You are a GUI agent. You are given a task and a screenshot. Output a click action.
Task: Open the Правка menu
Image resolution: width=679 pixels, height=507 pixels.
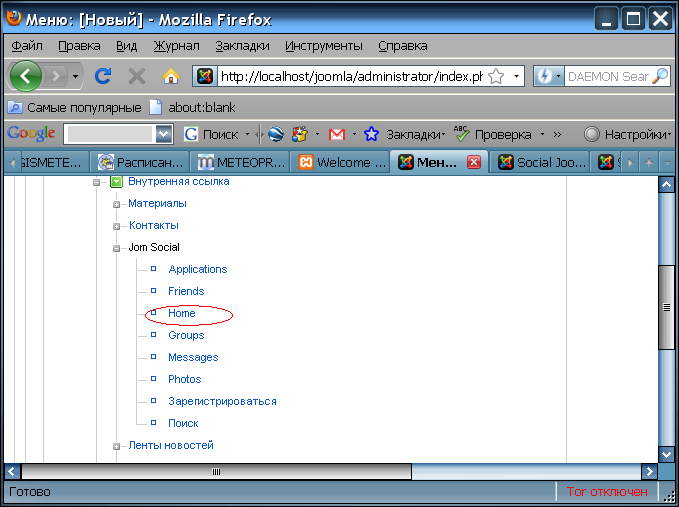[x=79, y=45]
